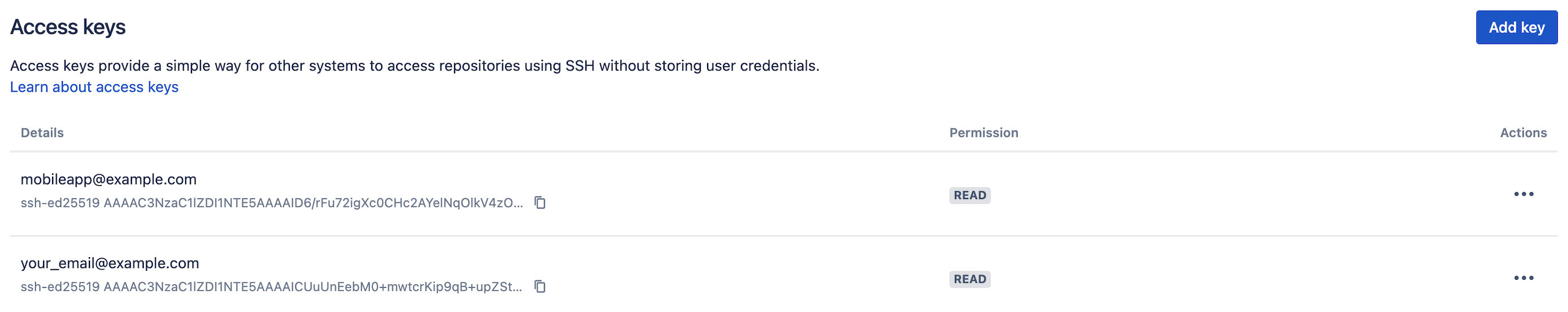Select the table row containing mobileapp@example.com
This screenshot has width=1568, height=312.
[784, 194]
